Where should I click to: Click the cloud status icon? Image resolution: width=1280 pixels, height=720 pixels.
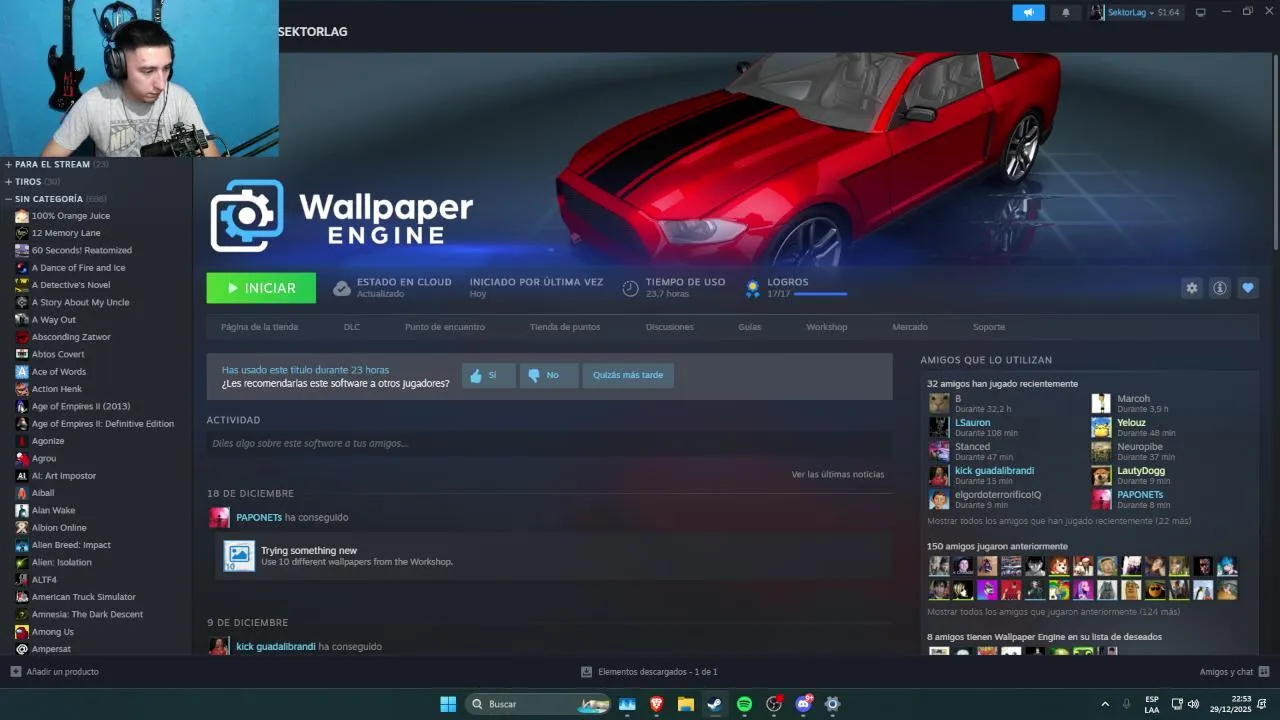click(x=342, y=288)
